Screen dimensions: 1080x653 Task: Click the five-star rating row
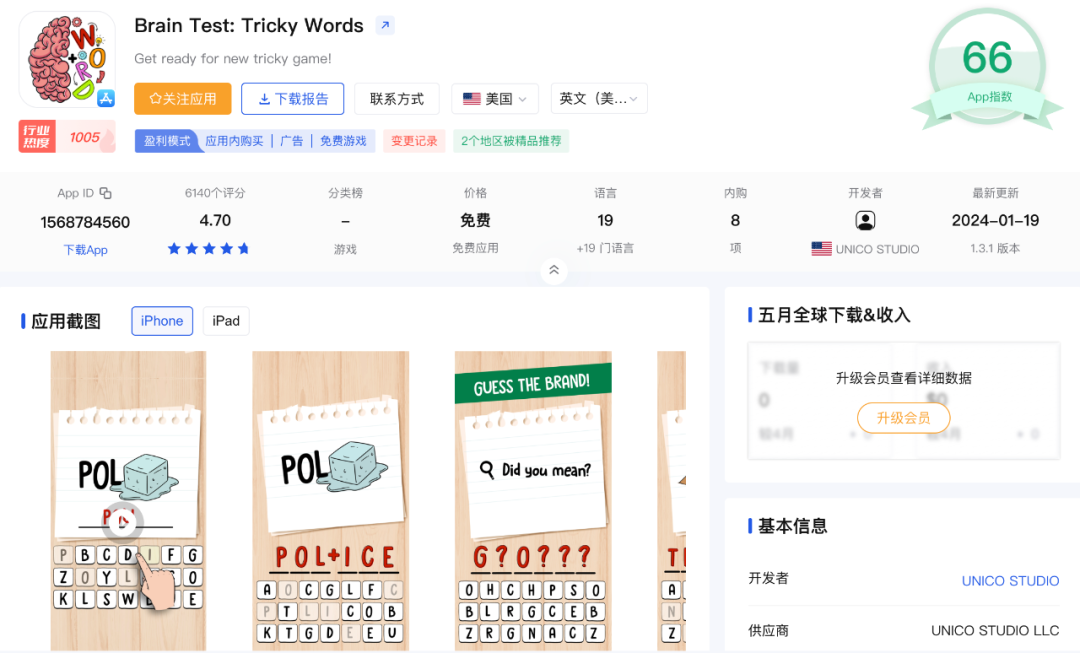209,249
